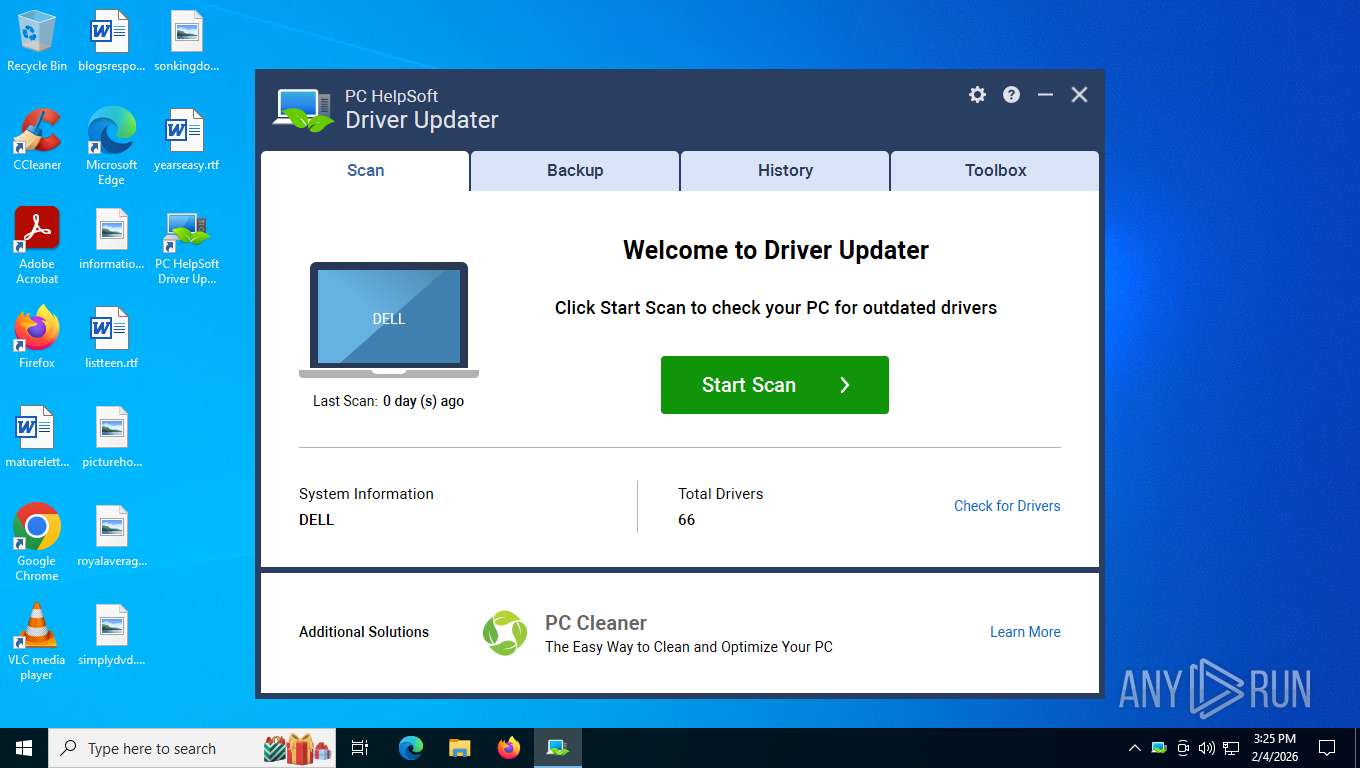Select the Microsoft Edge desktop shortcut

[111, 146]
